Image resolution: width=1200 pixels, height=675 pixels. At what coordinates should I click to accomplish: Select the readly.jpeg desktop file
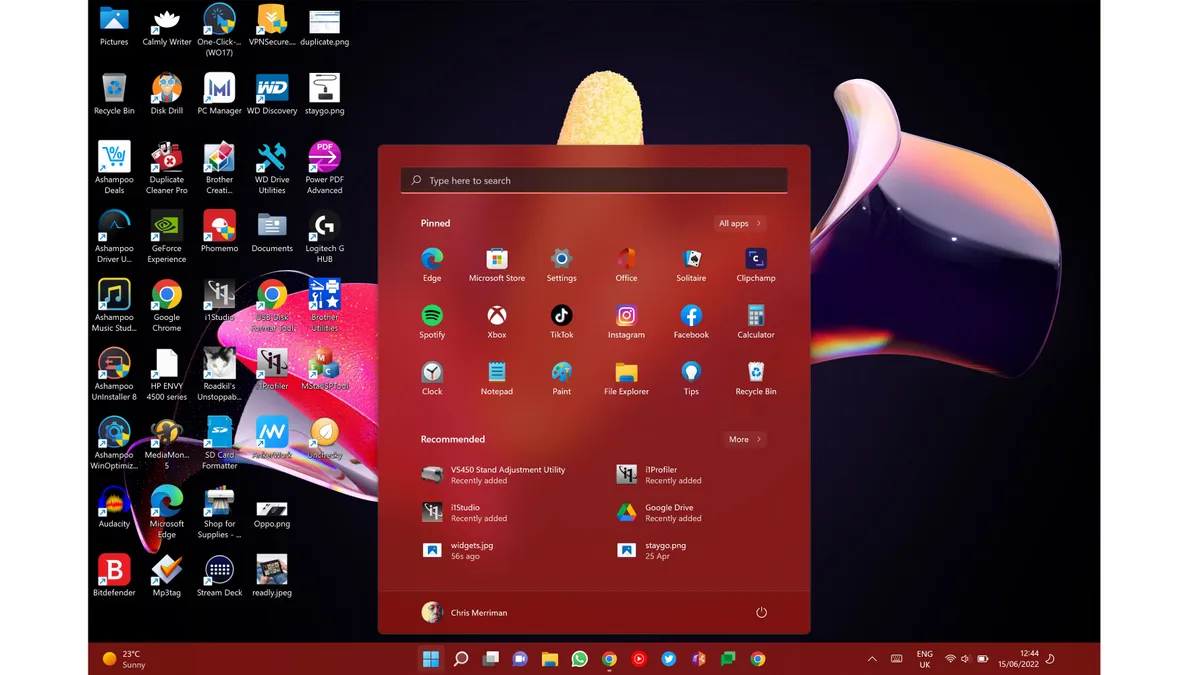tap(272, 576)
